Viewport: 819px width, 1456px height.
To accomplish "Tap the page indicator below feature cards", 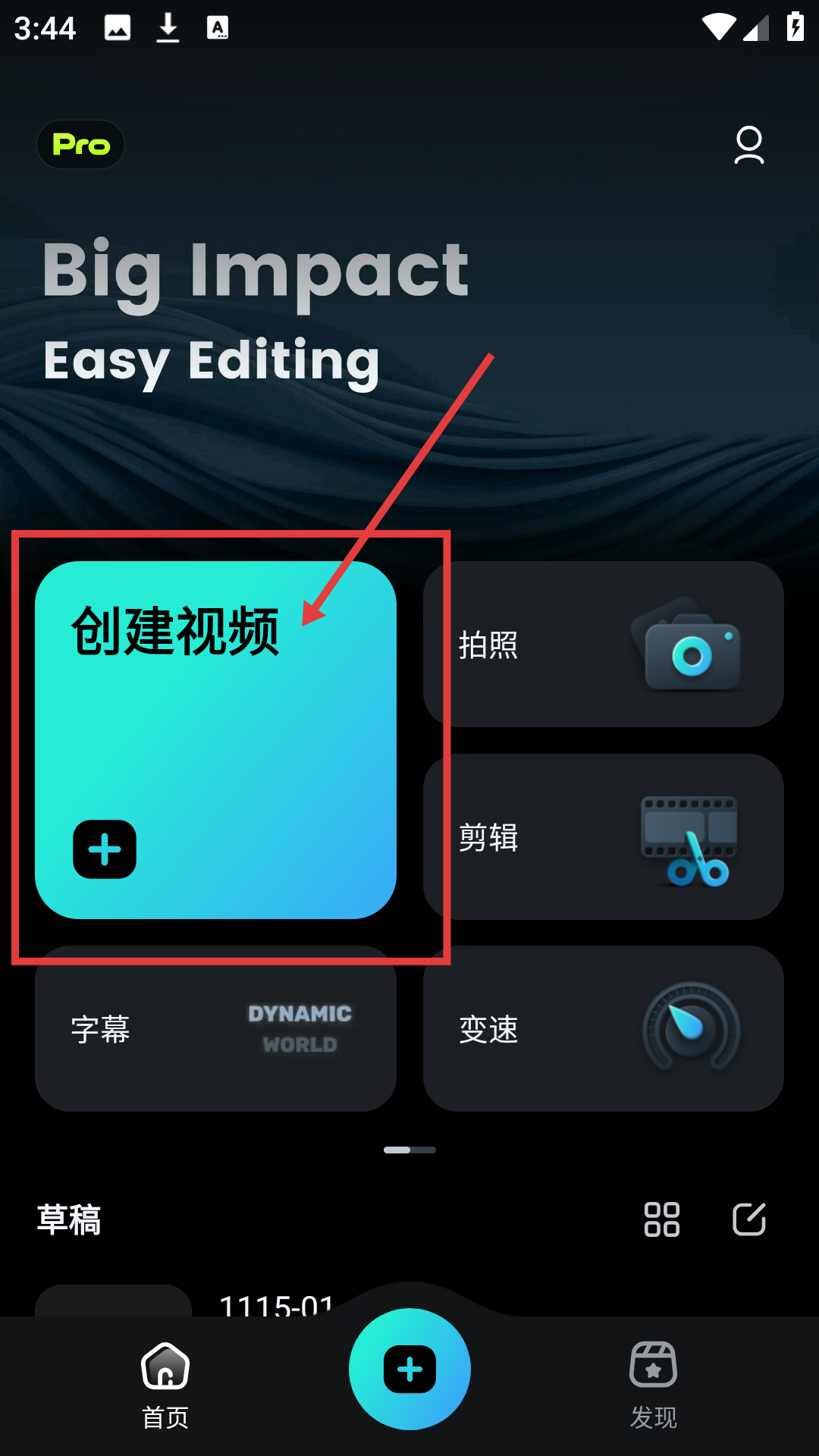I will point(409,1150).
